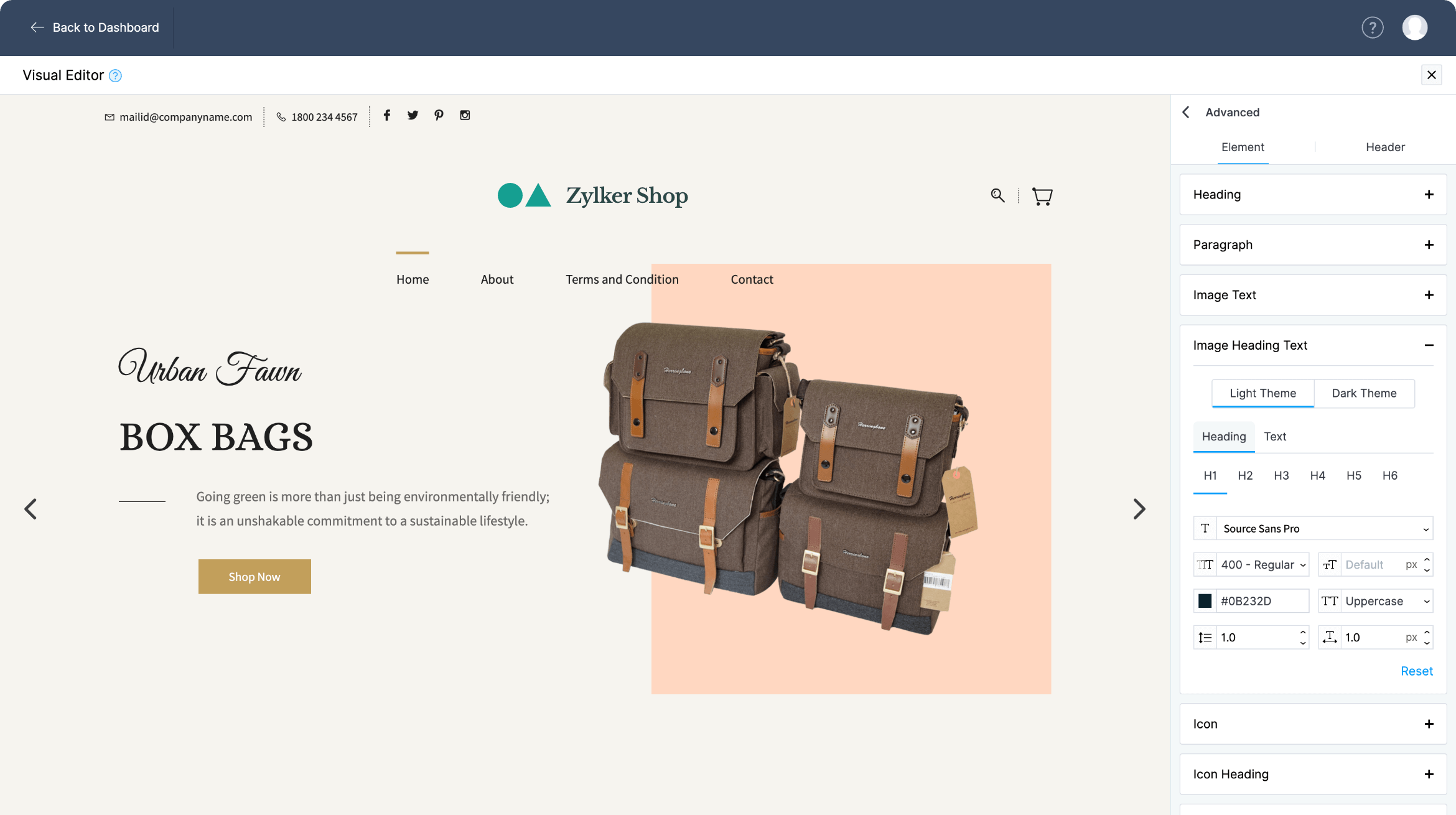Viewport: 1456px width, 815px height.
Task: Go to the next slide with the right arrow
Action: tap(1139, 509)
